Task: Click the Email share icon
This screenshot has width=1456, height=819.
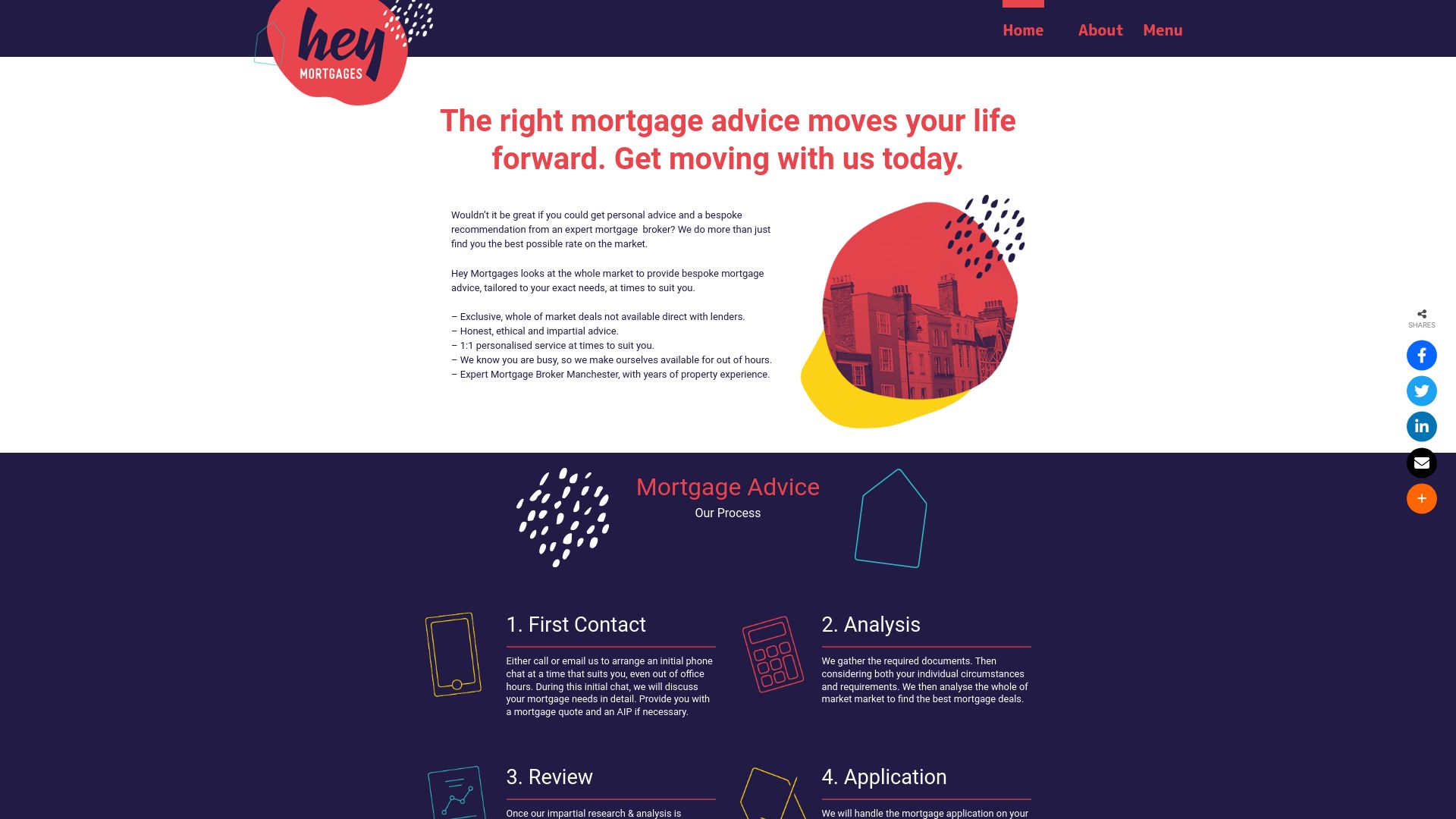Action: point(1421,462)
